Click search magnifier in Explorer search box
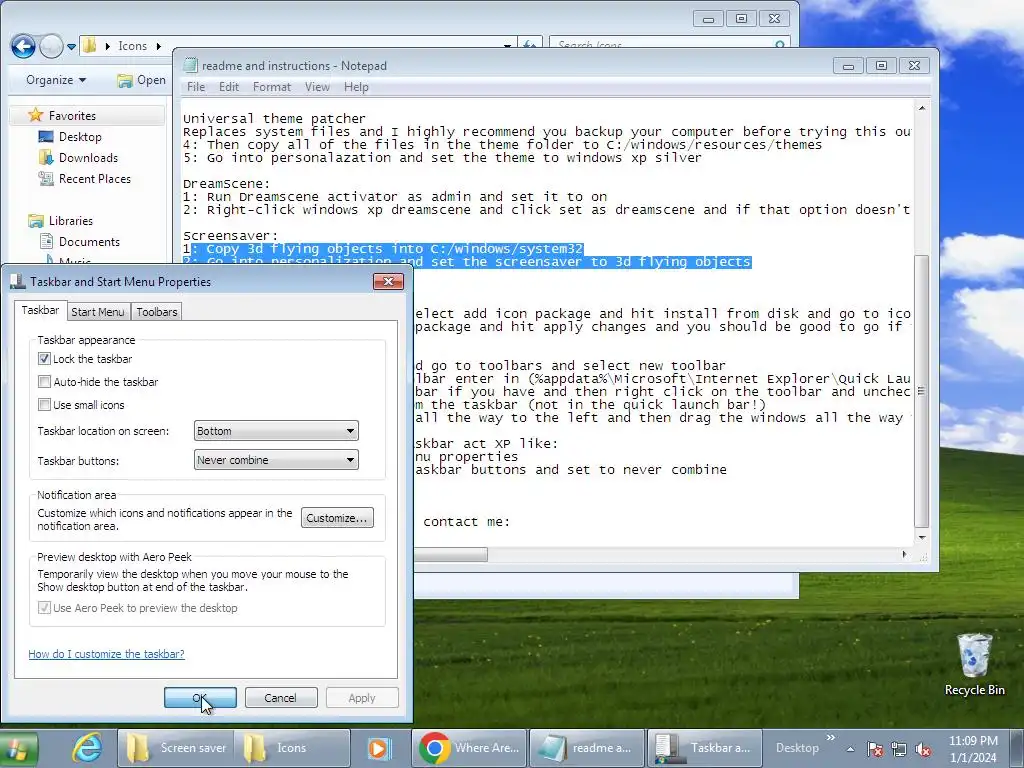This screenshot has width=1024, height=768. pyautogui.click(x=779, y=45)
